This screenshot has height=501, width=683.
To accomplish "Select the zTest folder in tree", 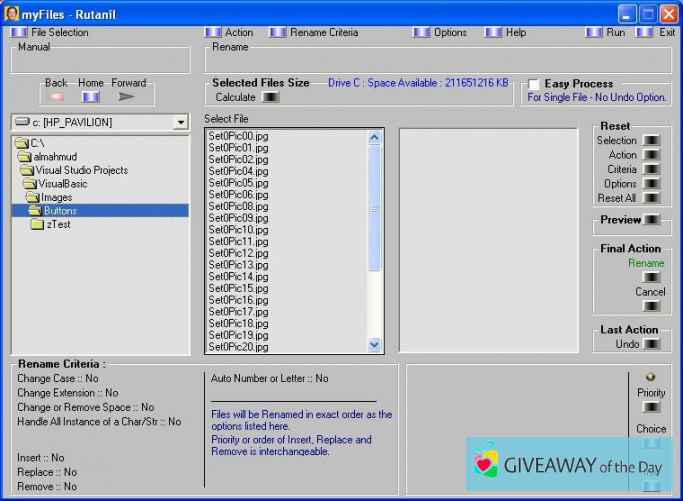I will (x=59, y=224).
